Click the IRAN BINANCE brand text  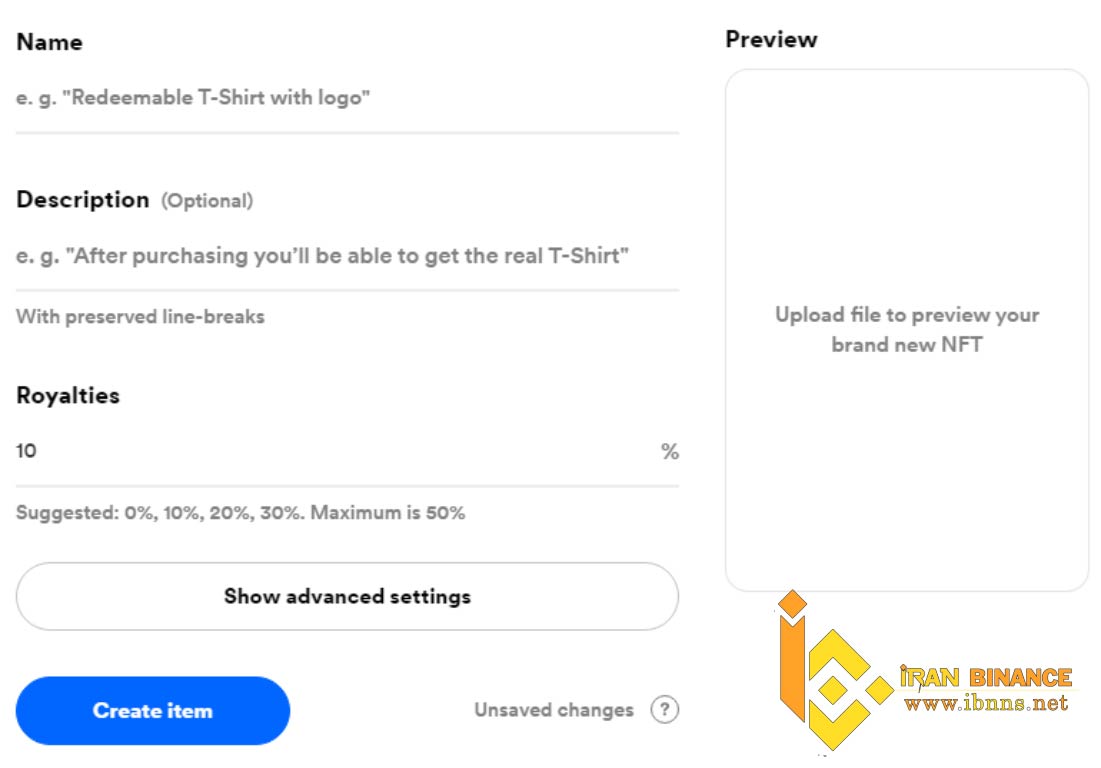(x=985, y=677)
